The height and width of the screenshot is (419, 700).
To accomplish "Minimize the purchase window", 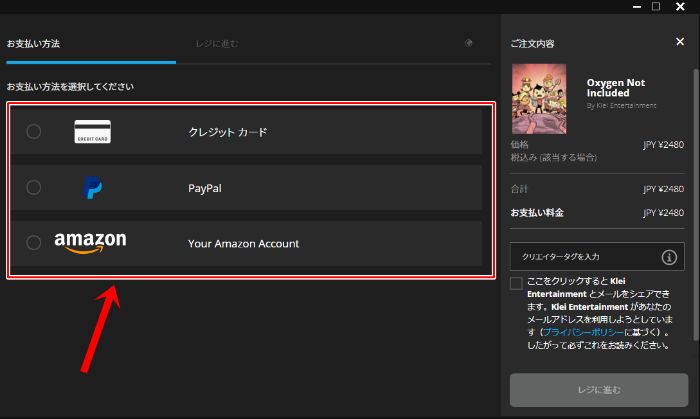I will [x=637, y=7].
